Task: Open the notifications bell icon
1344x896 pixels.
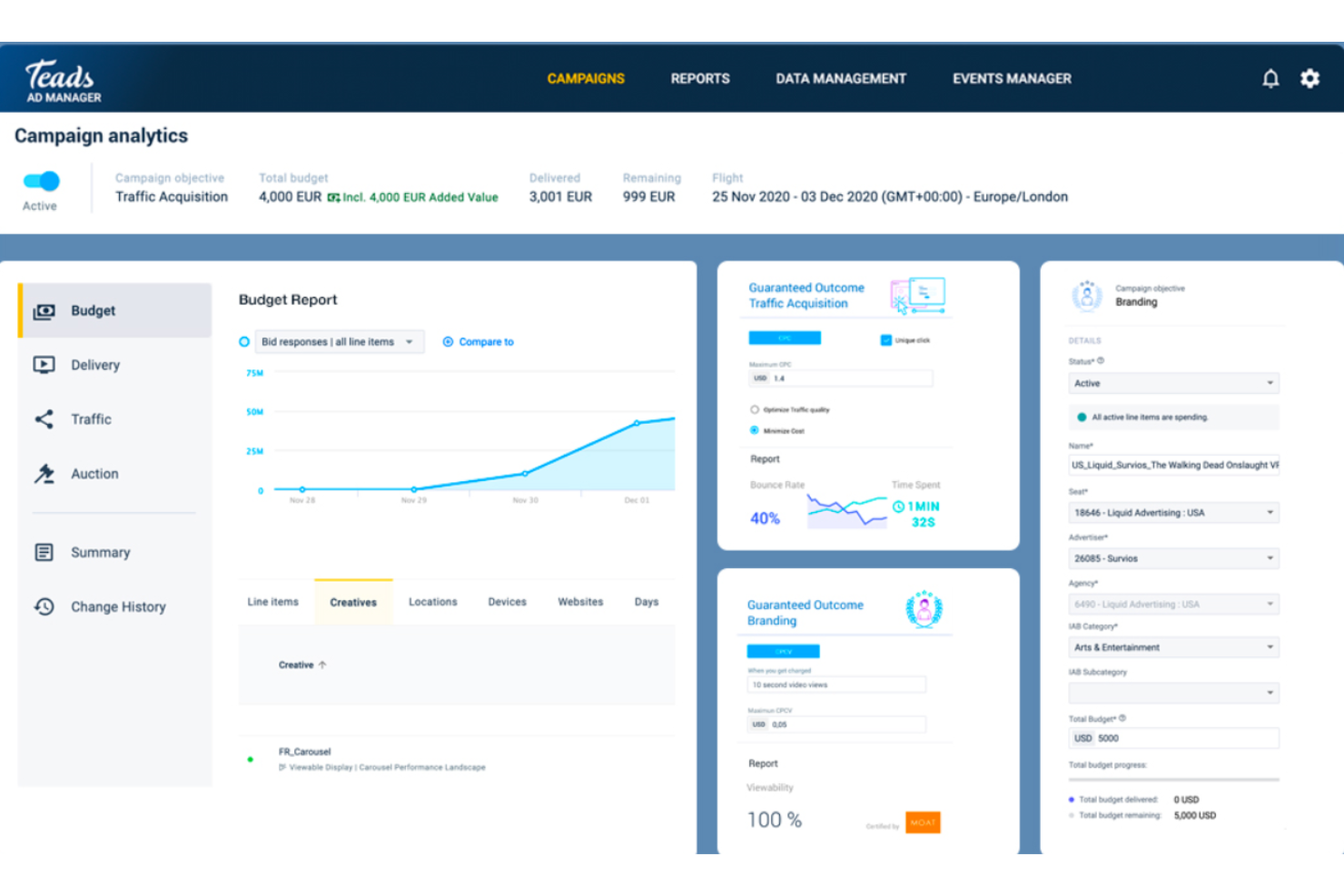Action: [1270, 79]
